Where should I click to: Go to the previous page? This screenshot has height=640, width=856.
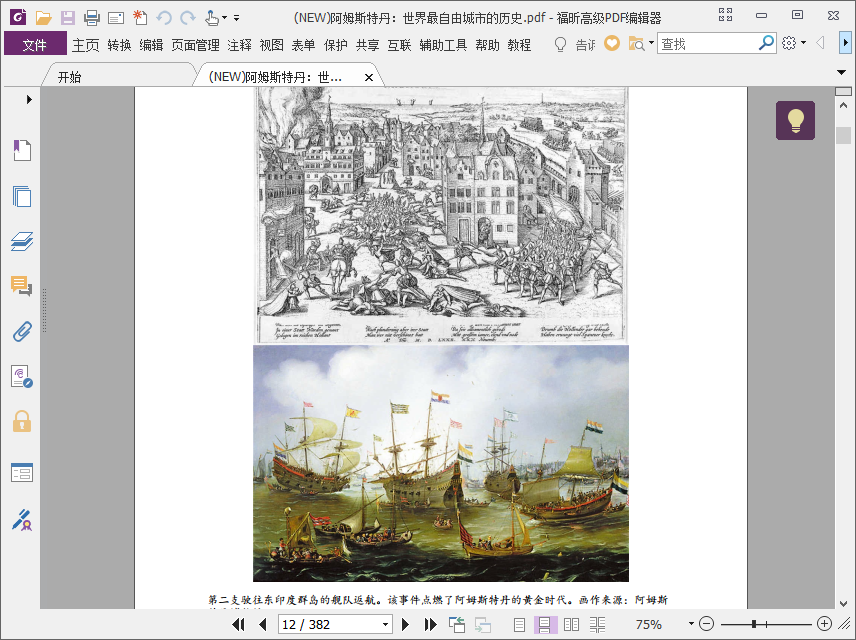point(263,624)
